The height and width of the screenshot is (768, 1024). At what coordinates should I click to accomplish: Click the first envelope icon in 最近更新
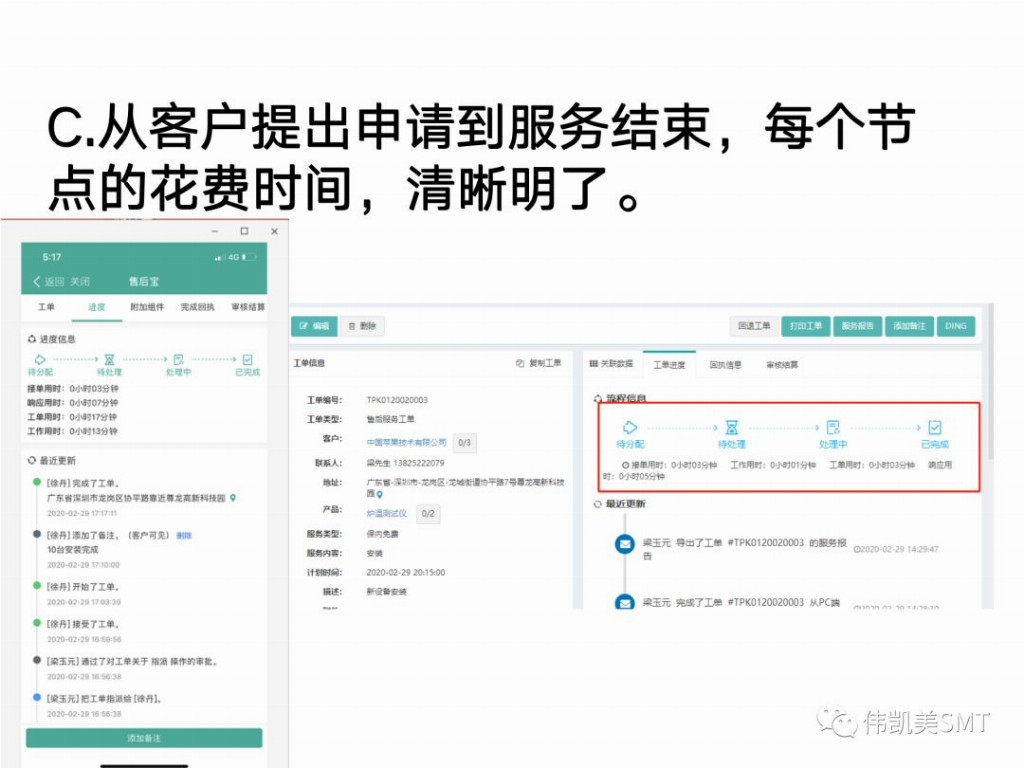coord(625,544)
